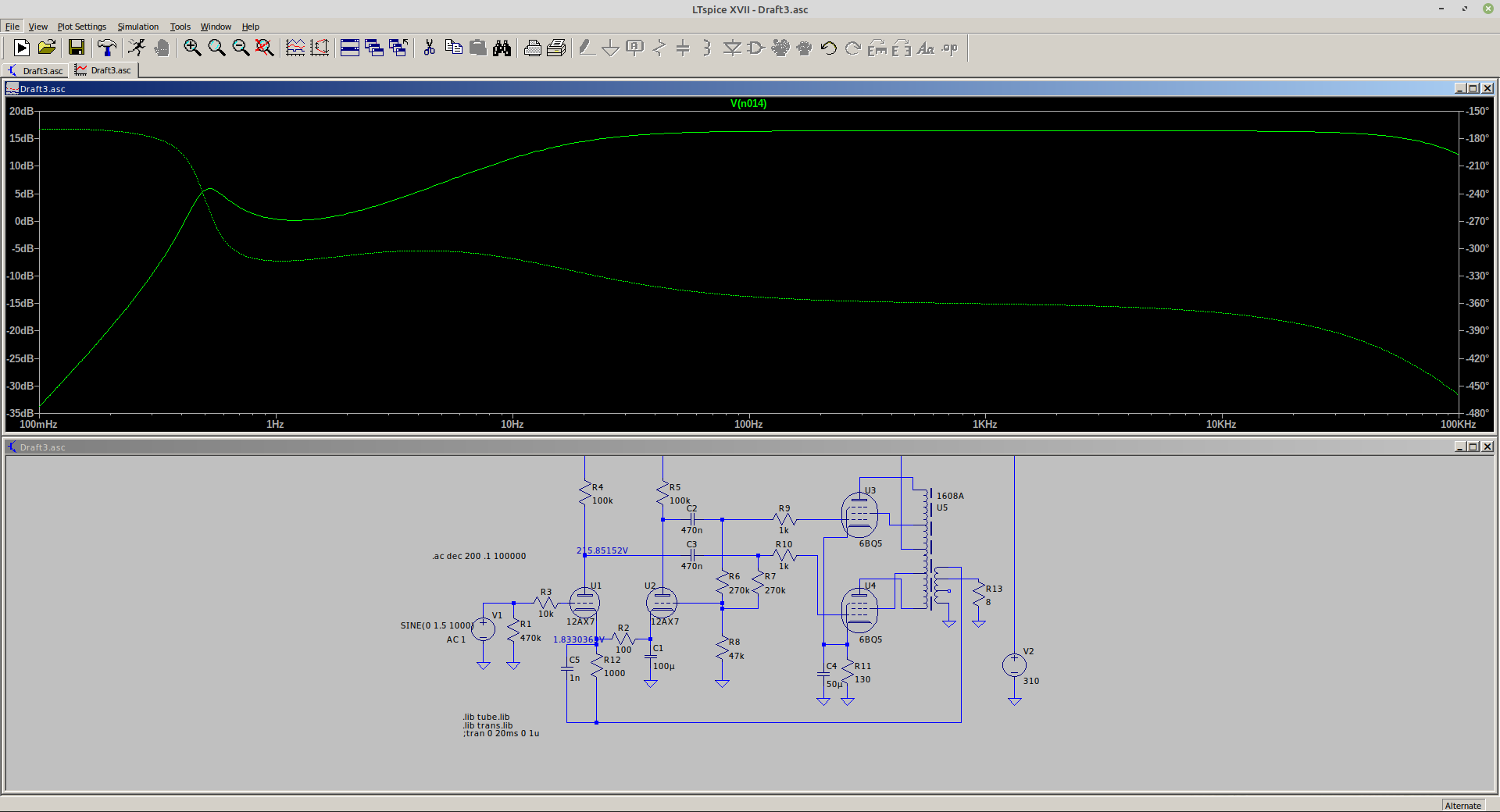
Task: Select the Zoom Out magnifier tool
Action: [241, 48]
